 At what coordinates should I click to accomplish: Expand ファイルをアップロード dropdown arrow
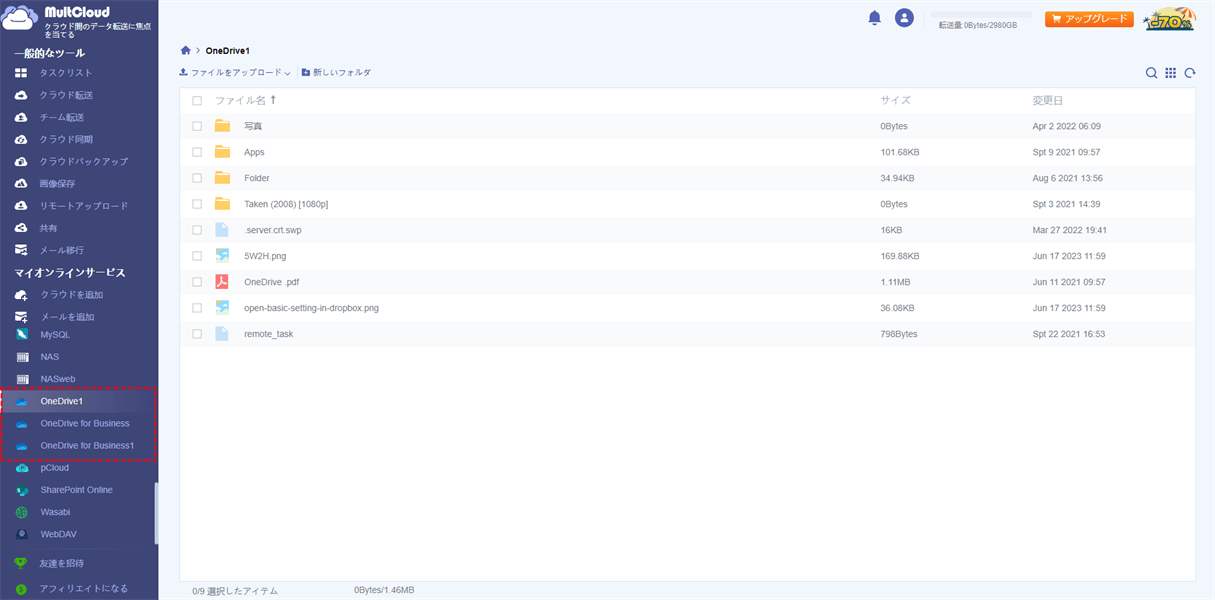(x=287, y=73)
